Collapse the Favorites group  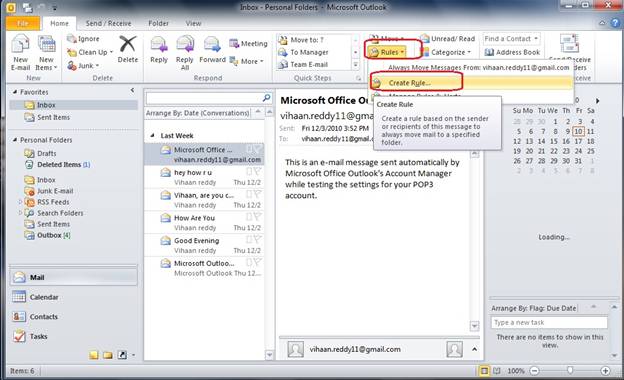[15, 92]
